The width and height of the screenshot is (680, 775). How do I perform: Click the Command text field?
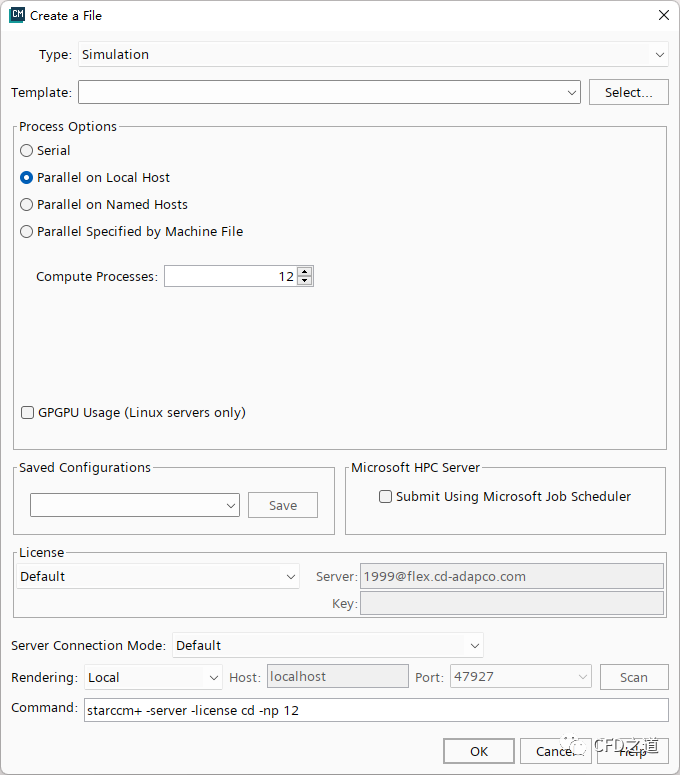pos(375,710)
